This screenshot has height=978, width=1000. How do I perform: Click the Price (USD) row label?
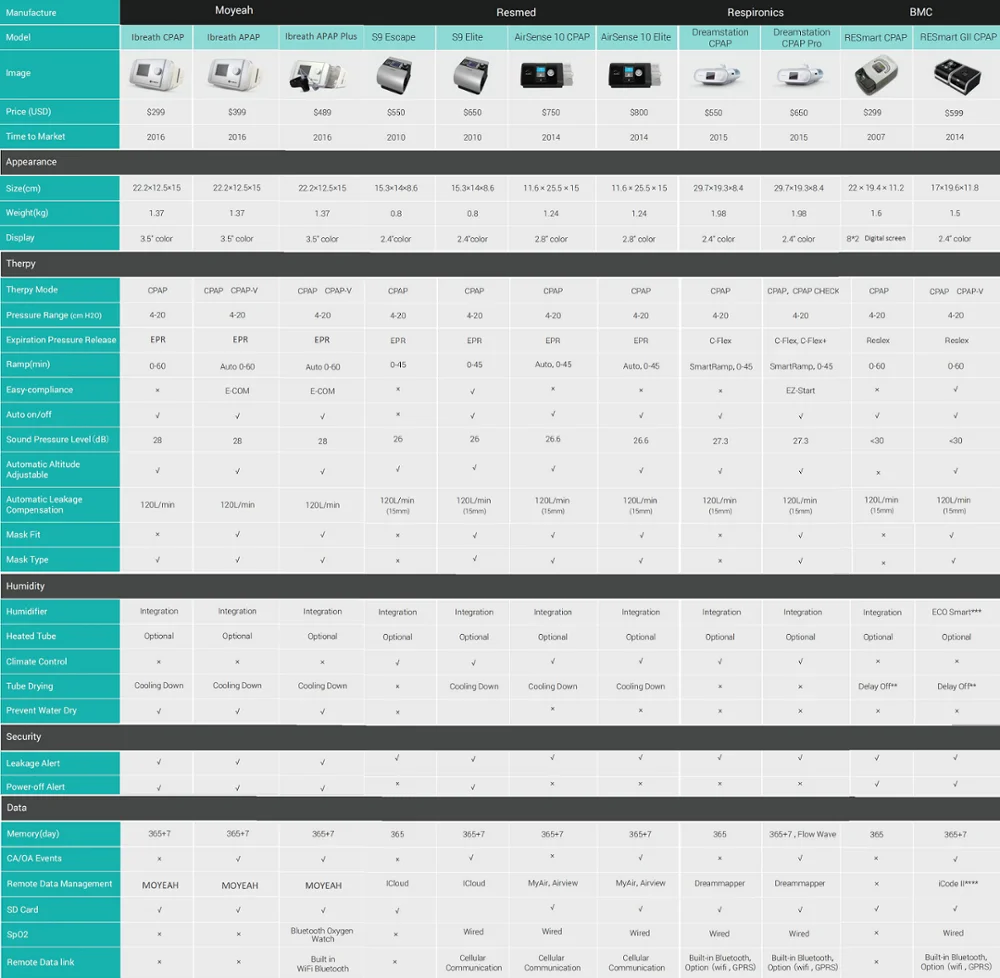click(29, 112)
